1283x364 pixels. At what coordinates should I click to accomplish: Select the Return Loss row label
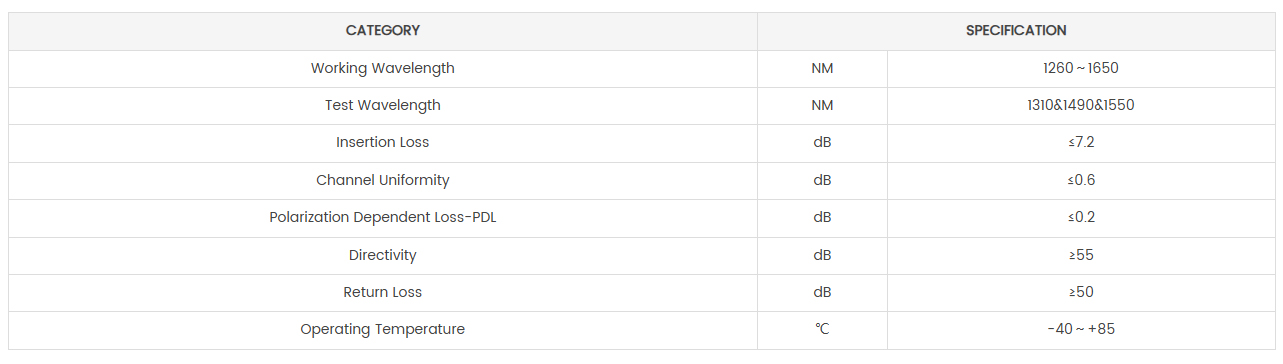pos(383,292)
